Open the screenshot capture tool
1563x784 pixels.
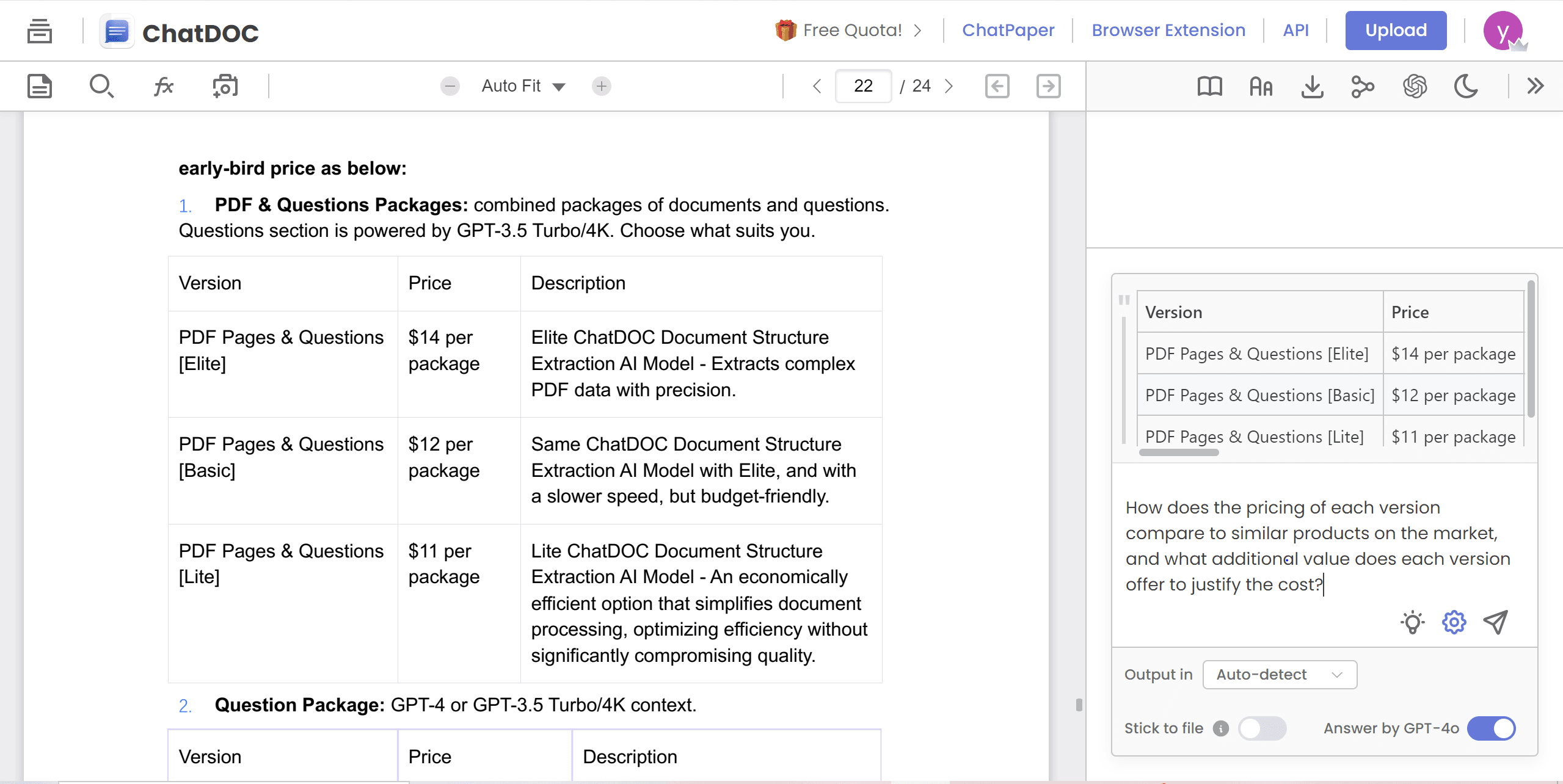pyautogui.click(x=225, y=86)
